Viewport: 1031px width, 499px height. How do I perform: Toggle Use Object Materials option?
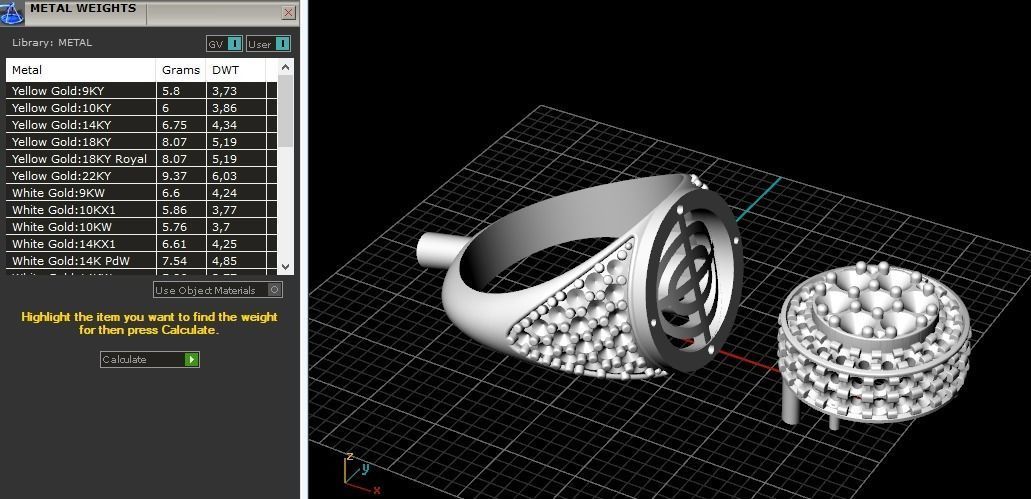click(218, 290)
